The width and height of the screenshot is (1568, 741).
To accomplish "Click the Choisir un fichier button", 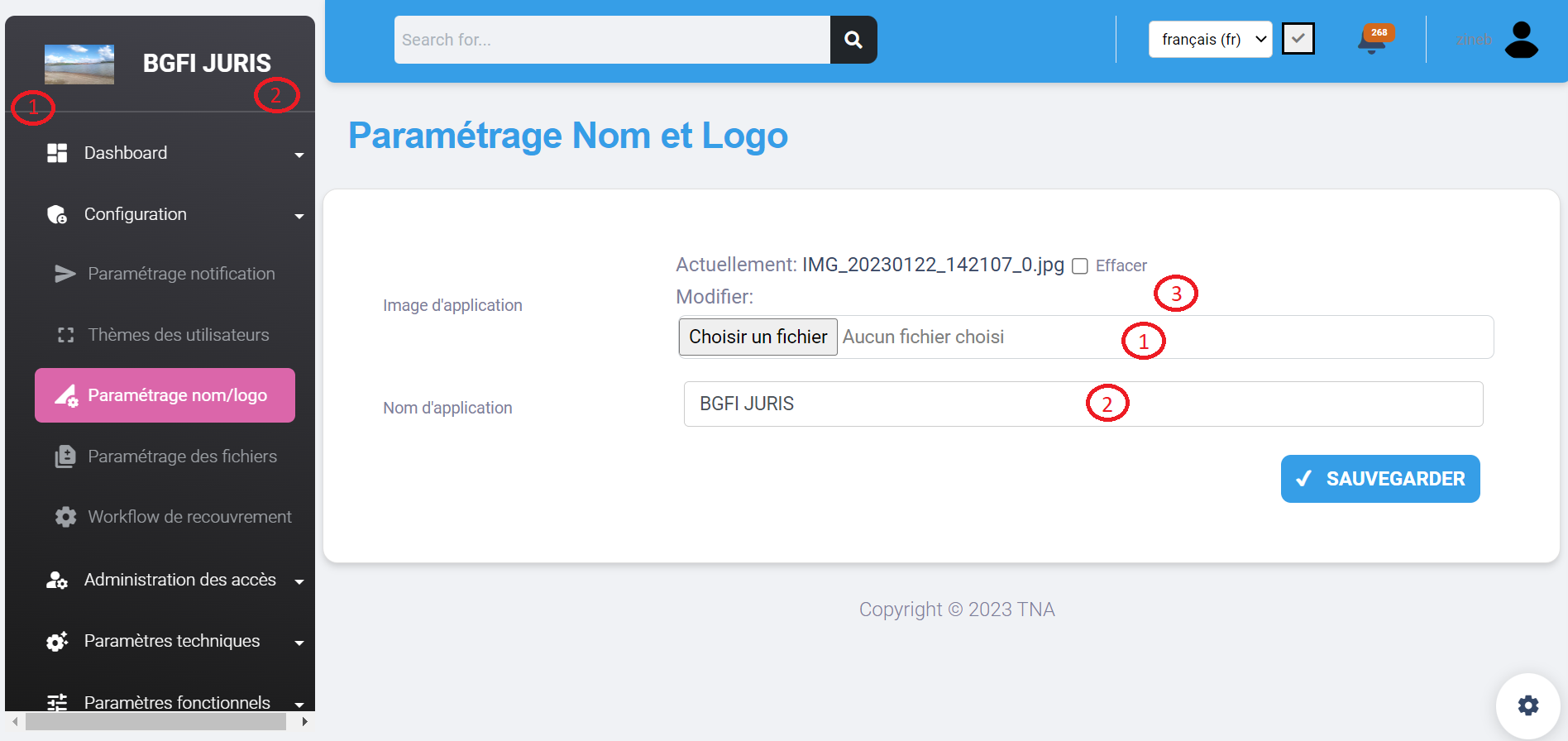I will (758, 337).
